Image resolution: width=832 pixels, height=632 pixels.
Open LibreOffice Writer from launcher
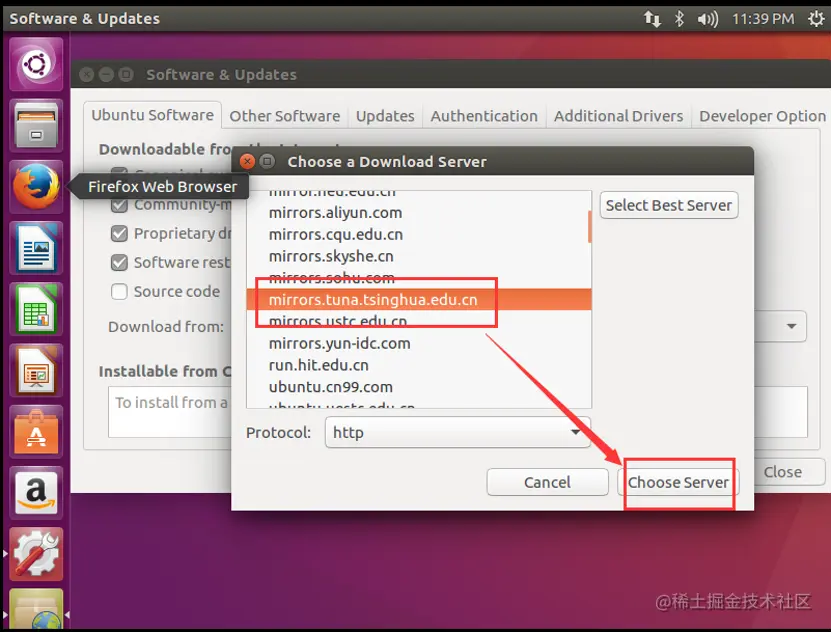[36, 248]
